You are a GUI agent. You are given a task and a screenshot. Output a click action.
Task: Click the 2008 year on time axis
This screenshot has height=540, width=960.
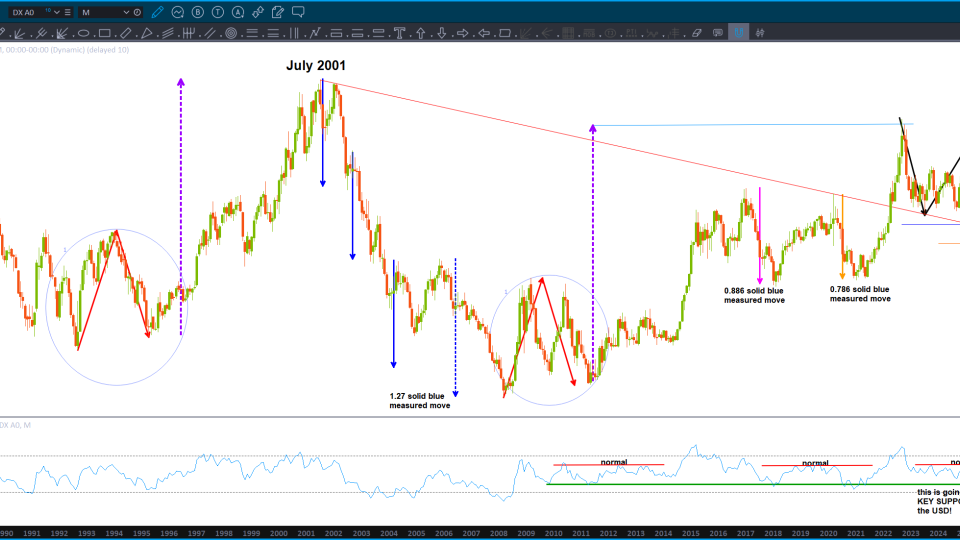498,533
